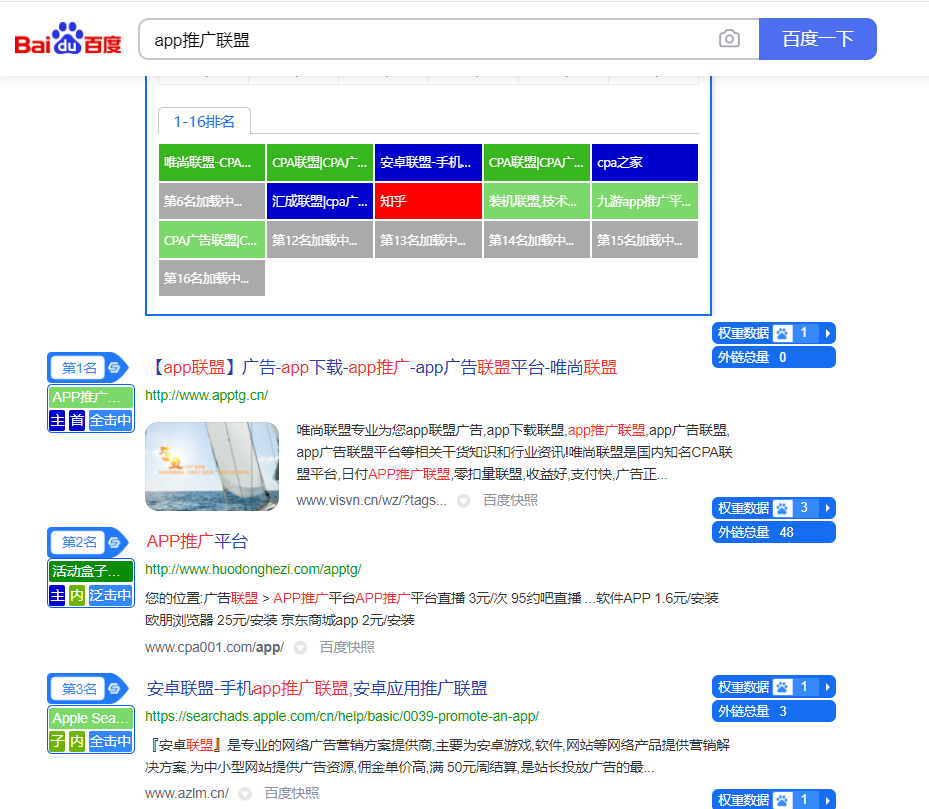Click the 外链总量 3 badge
This screenshot has height=809, width=929.
(774, 711)
